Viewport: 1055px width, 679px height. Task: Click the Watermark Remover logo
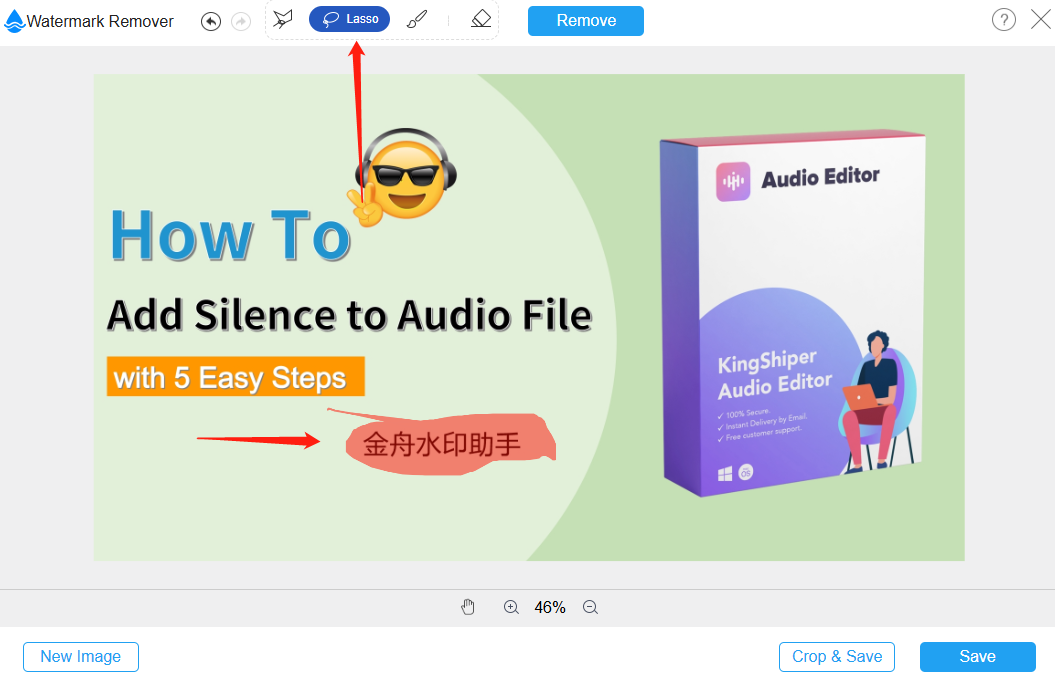pos(14,22)
